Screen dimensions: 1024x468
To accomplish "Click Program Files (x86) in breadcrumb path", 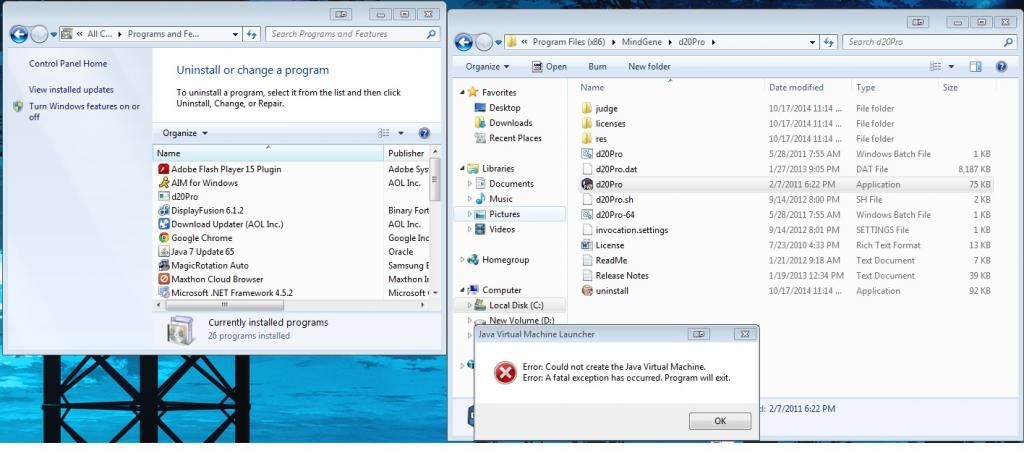I will (x=568, y=42).
